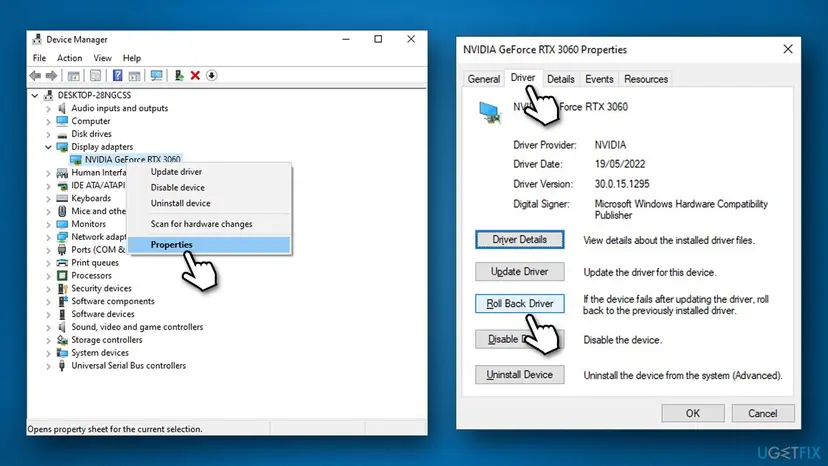This screenshot has width=828, height=466.
Task: Click the status bar text 'Opens property sheet'
Action: coord(115,429)
